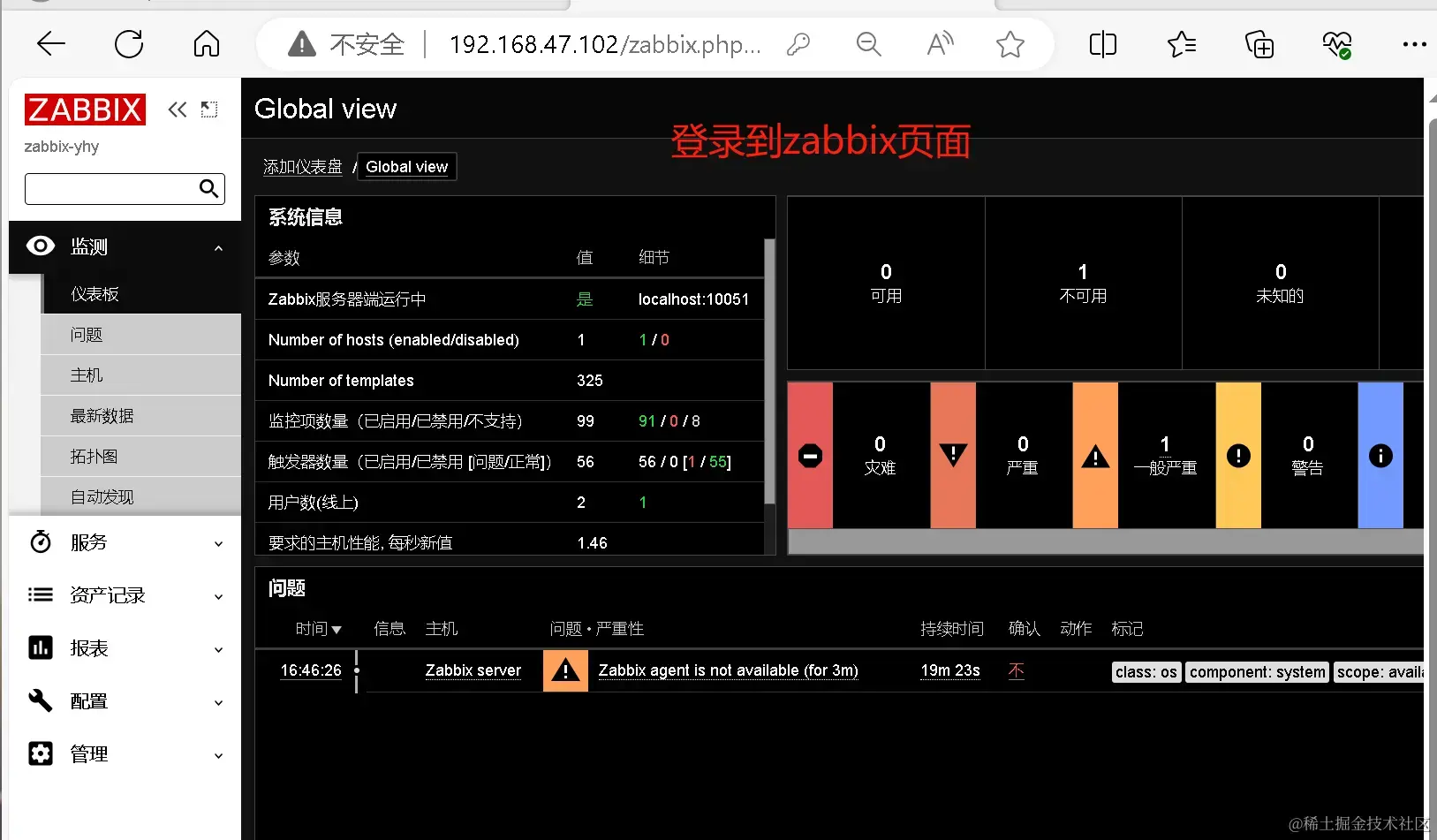The image size is (1437, 840).
Task: Hide the sidebar with the square icon
Action: [209, 110]
